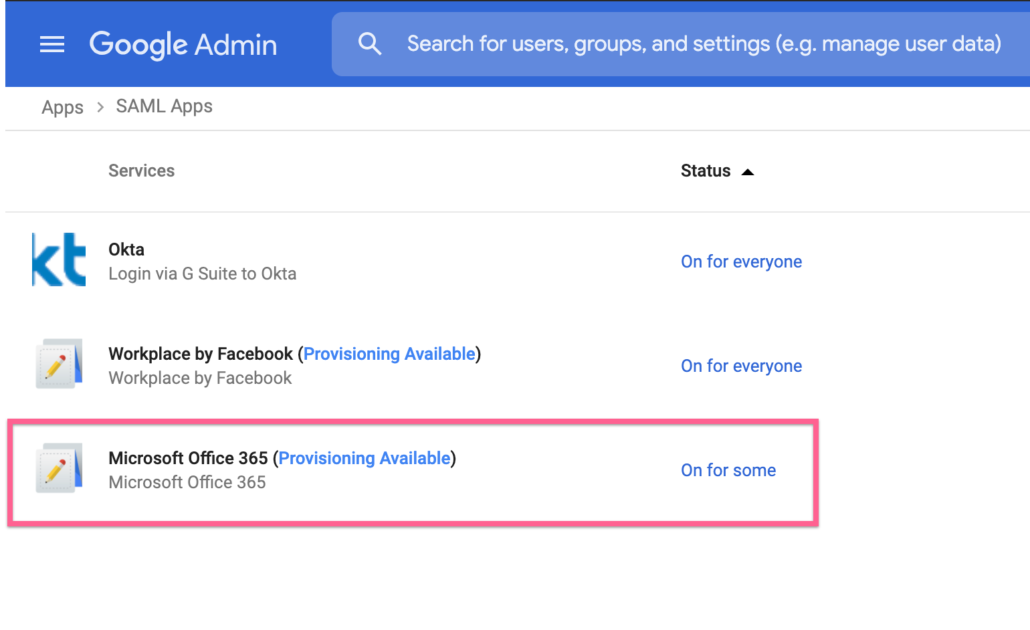Click the Microsoft Office 365 app icon
The width and height of the screenshot is (1030, 630).
[x=59, y=468]
